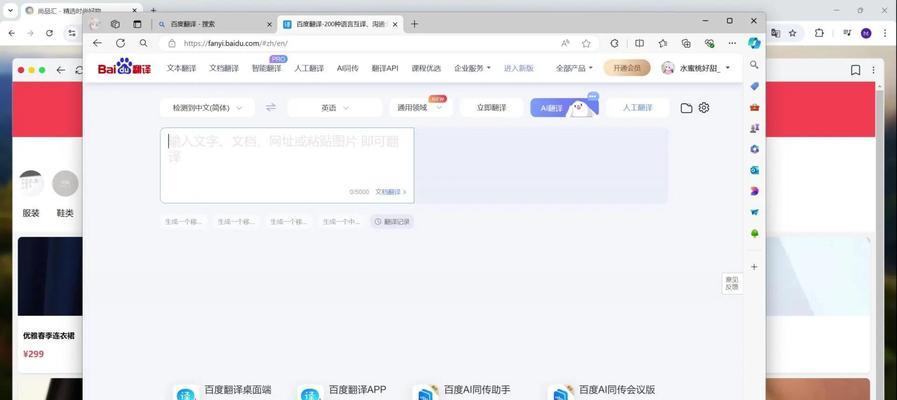Customize Edge sidebar with plus icon

point(754,267)
